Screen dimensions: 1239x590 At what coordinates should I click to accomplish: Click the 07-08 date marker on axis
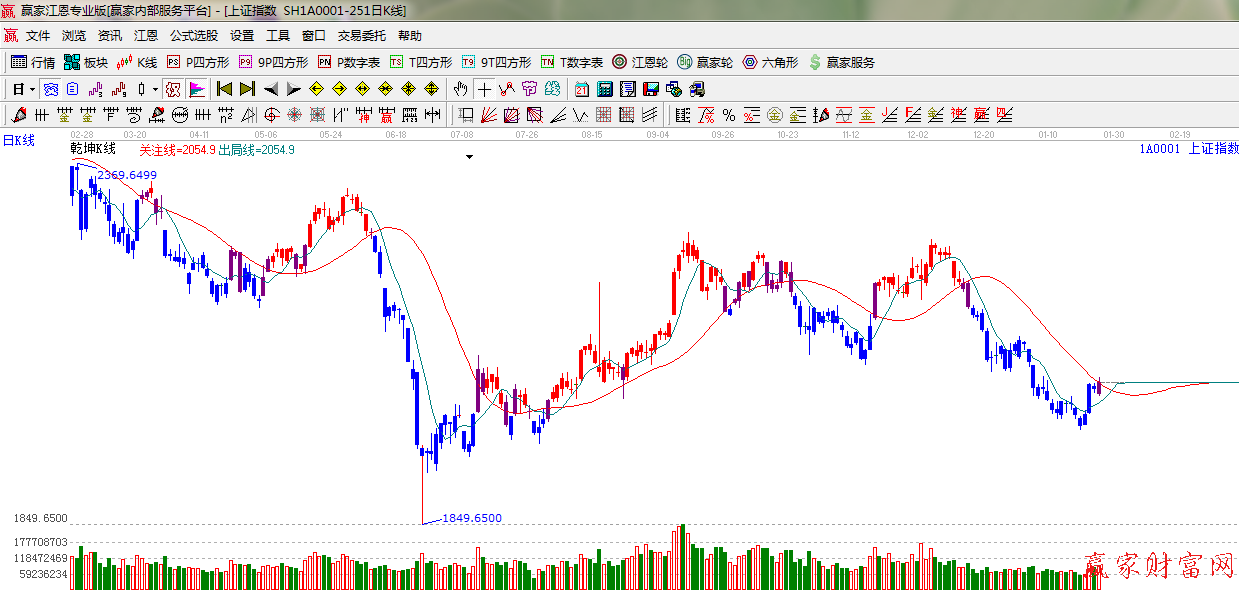tap(462, 134)
